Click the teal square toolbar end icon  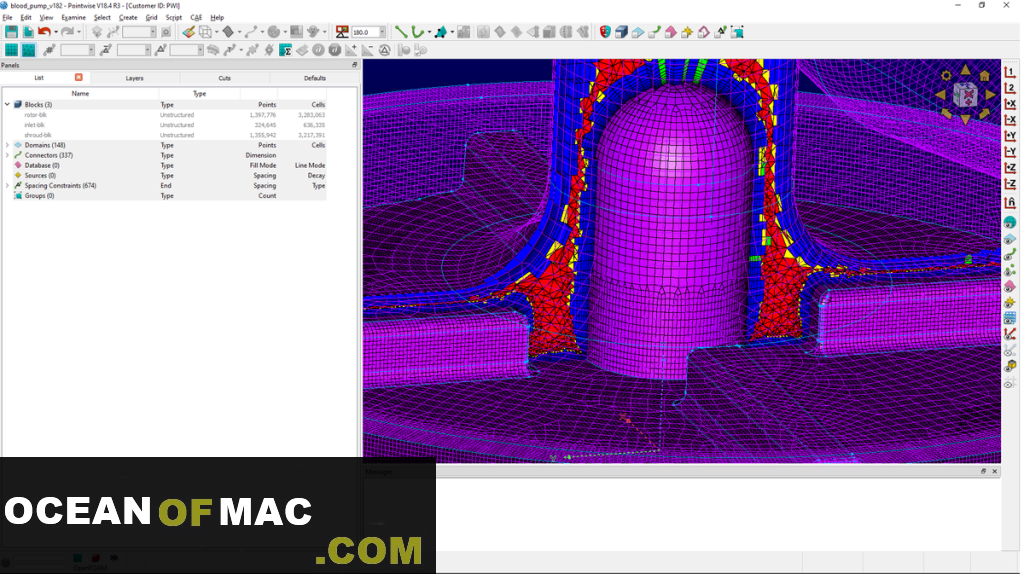737,32
